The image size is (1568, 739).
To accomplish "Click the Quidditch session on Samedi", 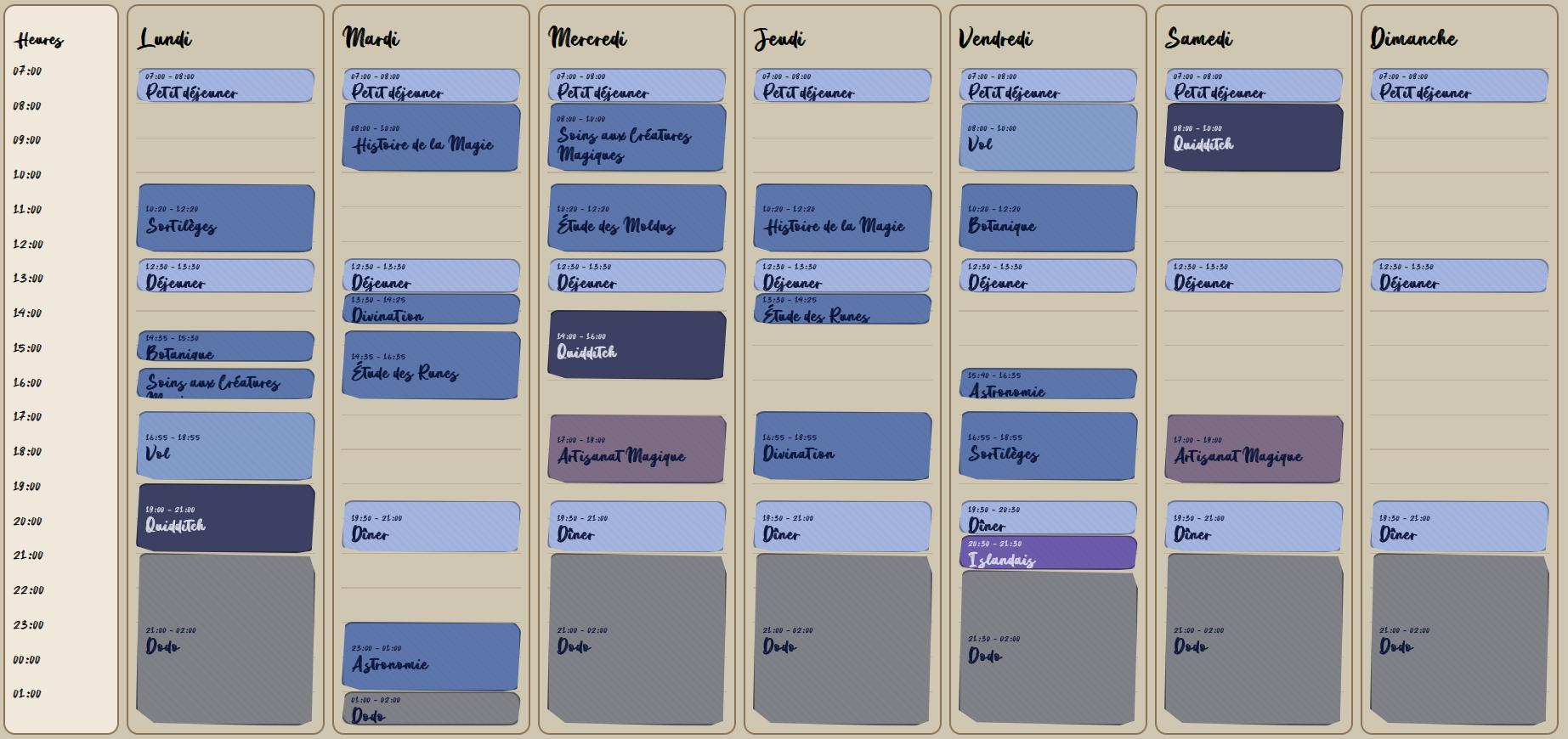I will [x=1254, y=138].
